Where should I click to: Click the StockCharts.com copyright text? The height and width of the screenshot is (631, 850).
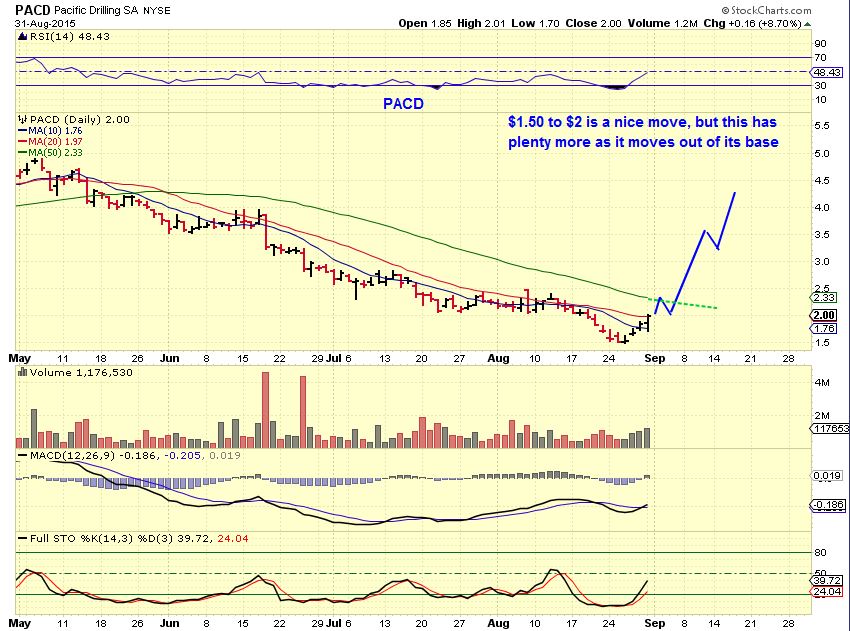766,10
